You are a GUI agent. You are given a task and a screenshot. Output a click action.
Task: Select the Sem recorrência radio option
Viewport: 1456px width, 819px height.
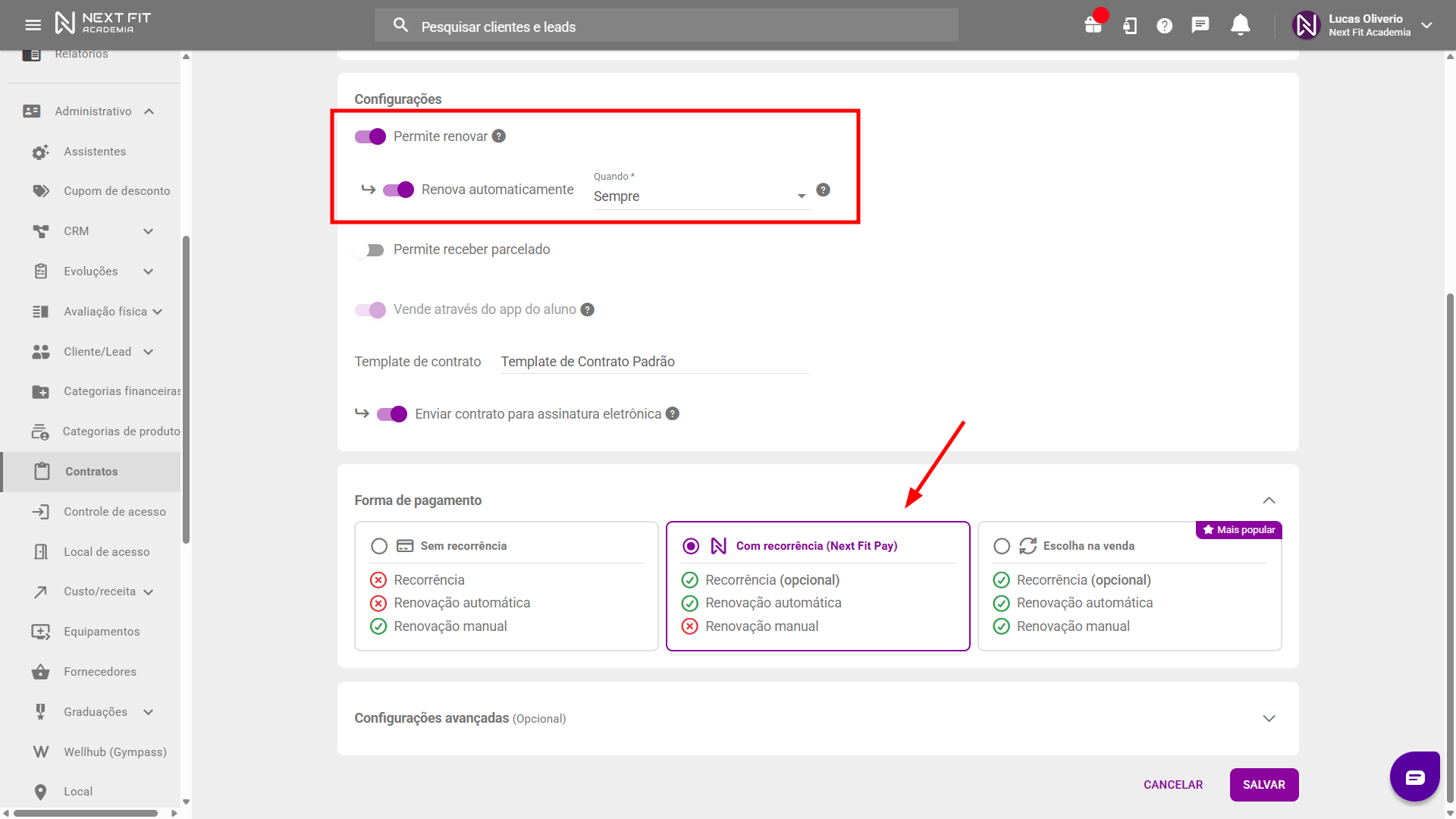point(379,546)
